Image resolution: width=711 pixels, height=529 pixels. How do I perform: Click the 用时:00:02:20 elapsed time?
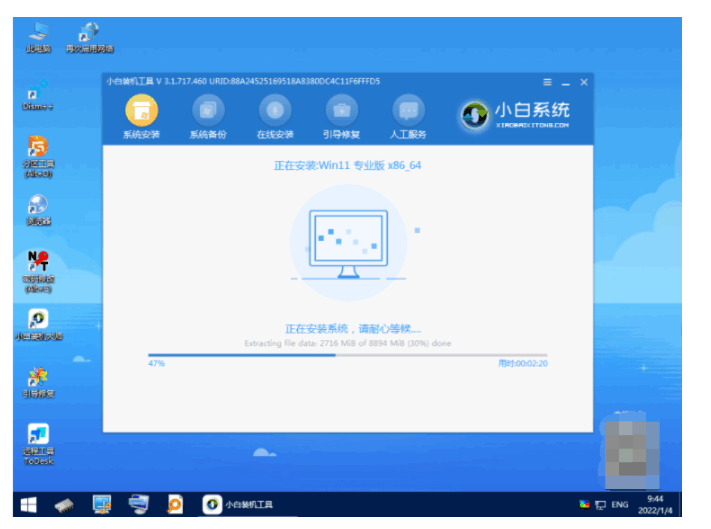[523, 364]
